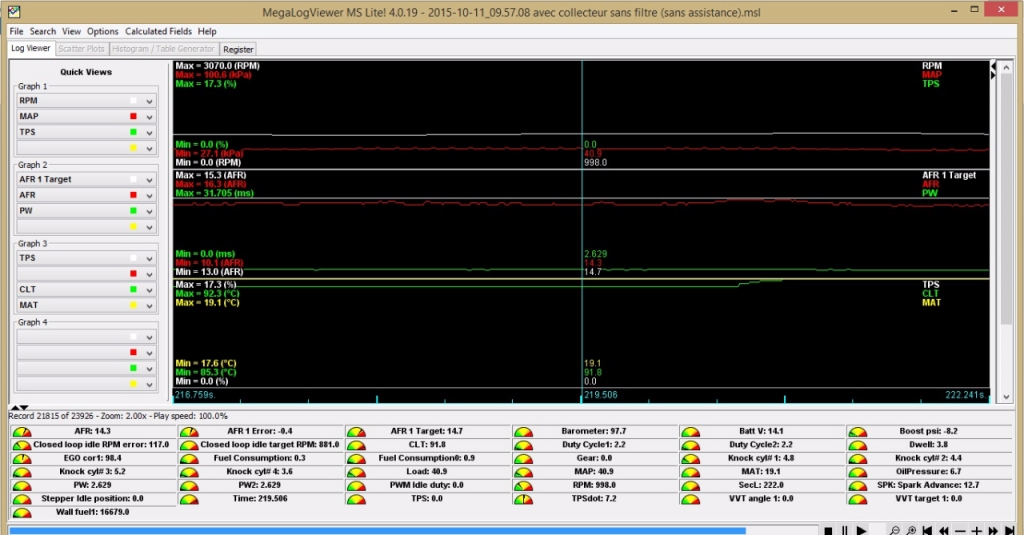
Task: Open the Help menu
Action: (x=207, y=31)
